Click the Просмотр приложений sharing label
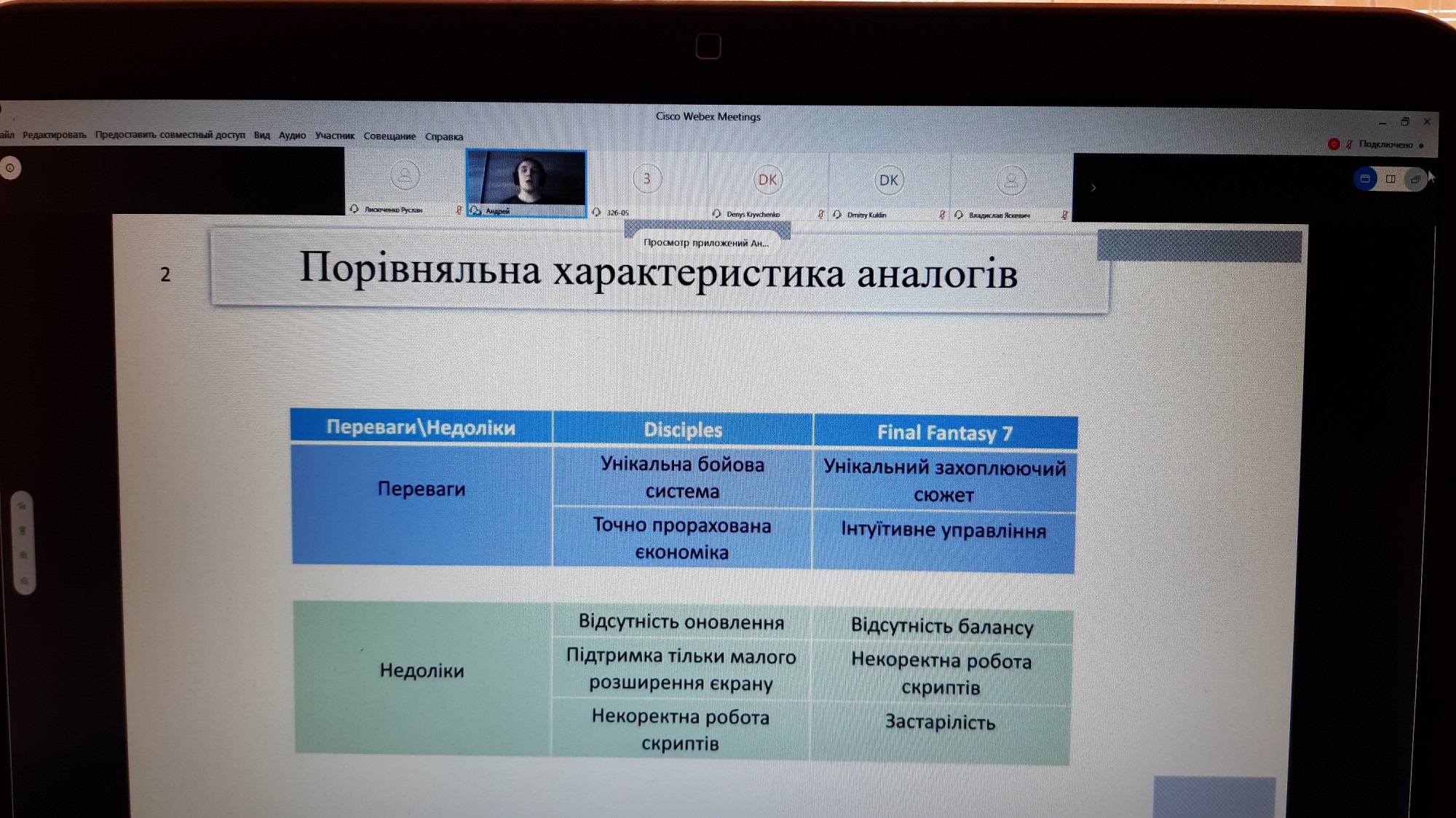The height and width of the screenshot is (818, 1456). pos(705,243)
